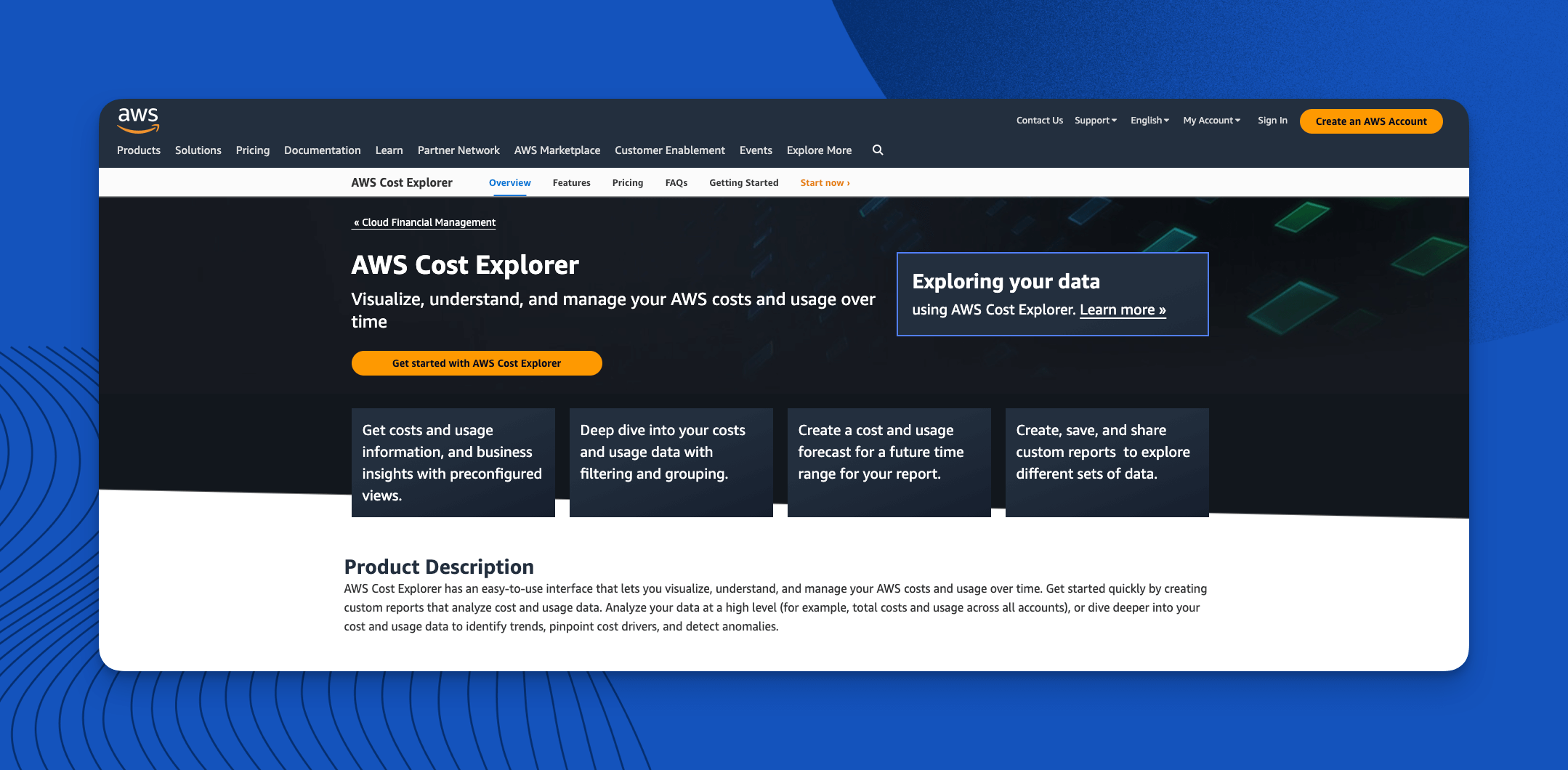
Task: Open the AWS Marketplace menu item
Action: coord(557,150)
